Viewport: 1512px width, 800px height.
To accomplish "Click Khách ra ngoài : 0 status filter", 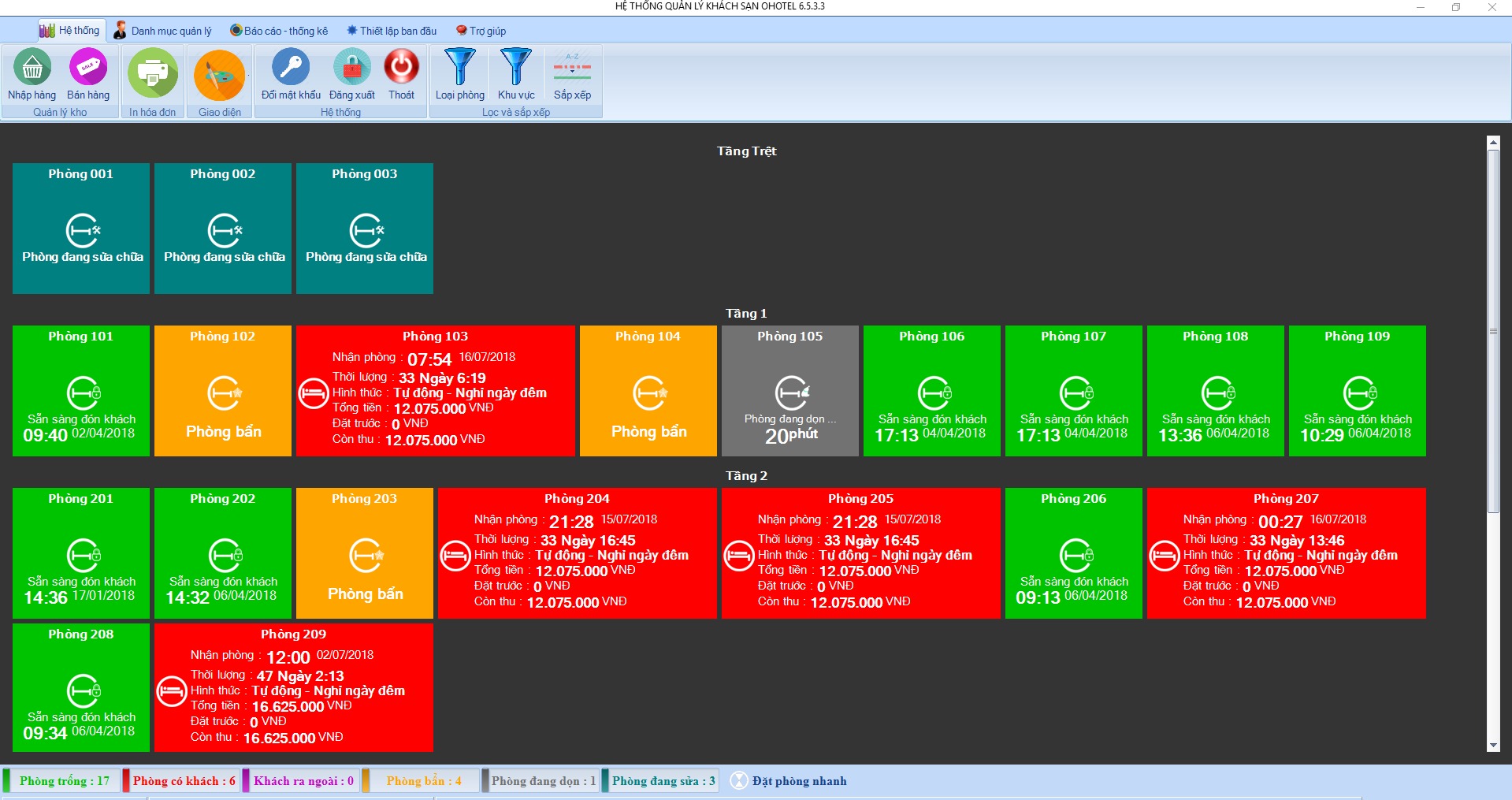I will [301, 781].
